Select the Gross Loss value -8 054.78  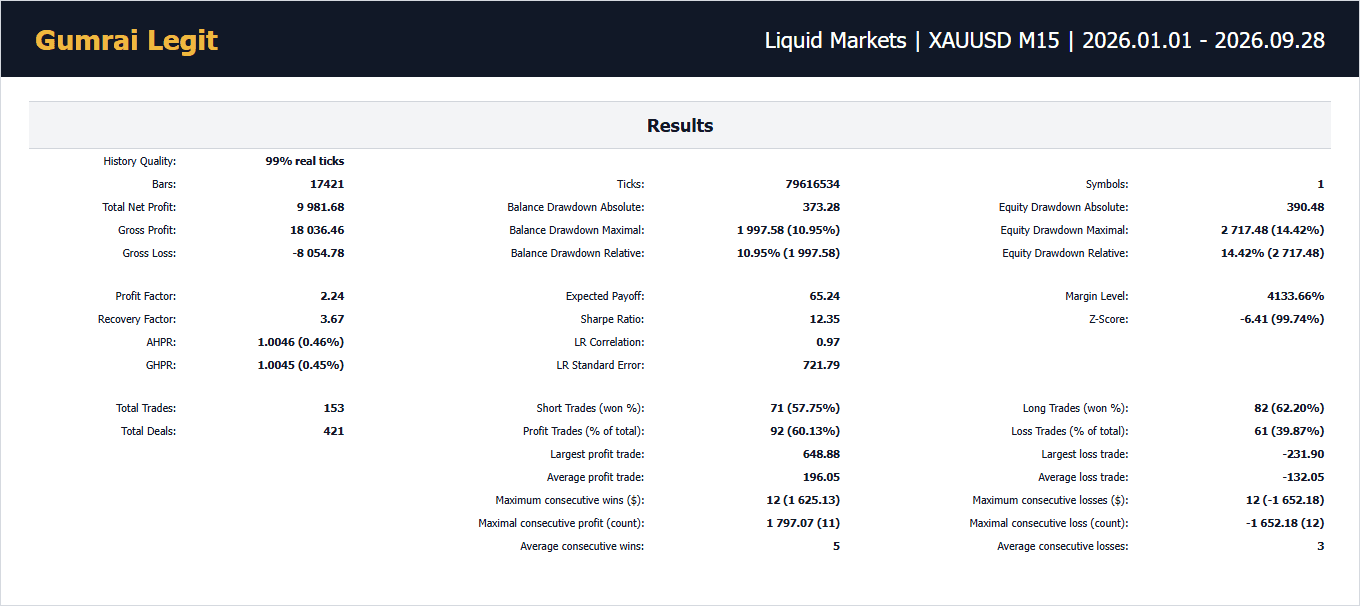point(318,253)
